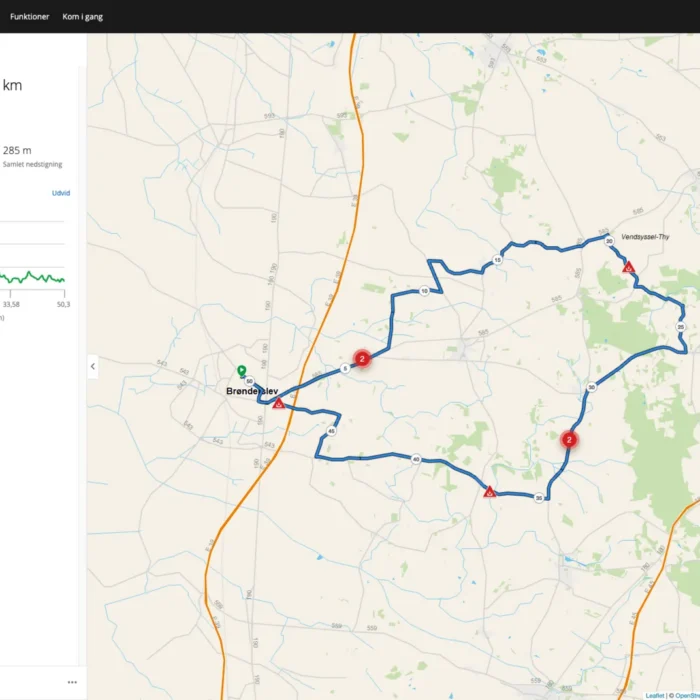700x700 pixels.
Task: Click the 5 km distance marker on the route
Action: (x=345, y=369)
